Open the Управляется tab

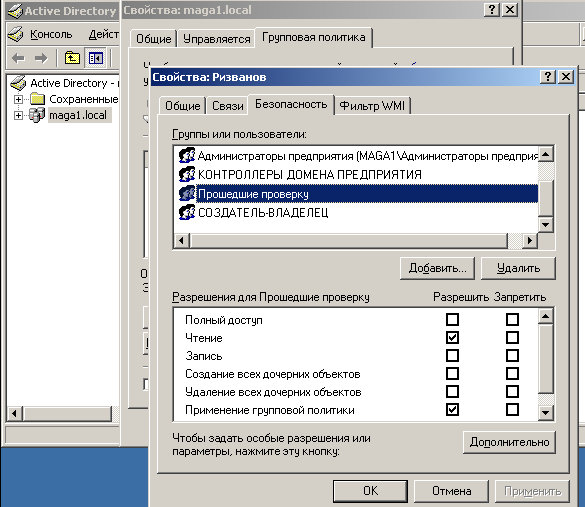216,39
